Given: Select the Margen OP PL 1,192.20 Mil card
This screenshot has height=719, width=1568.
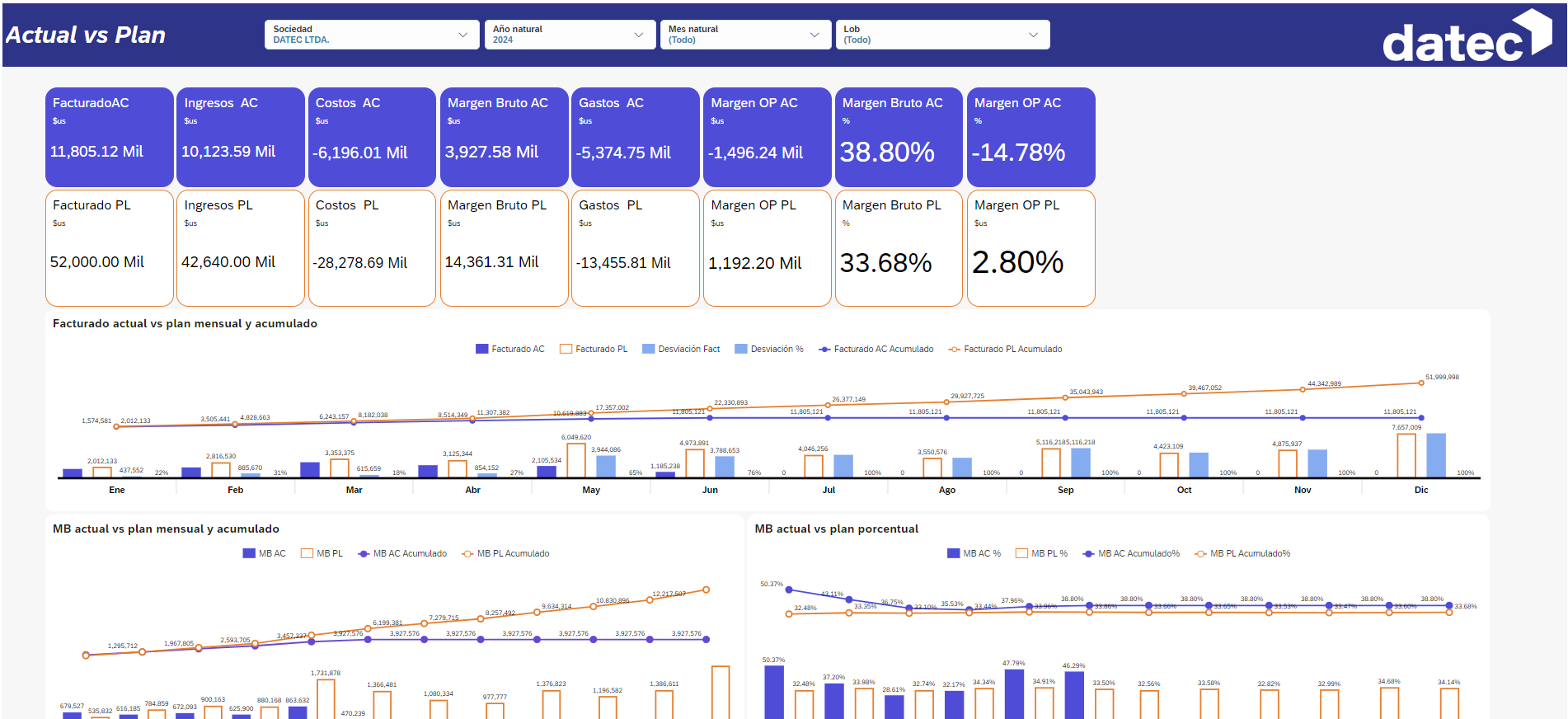Looking at the screenshot, I should click(767, 248).
